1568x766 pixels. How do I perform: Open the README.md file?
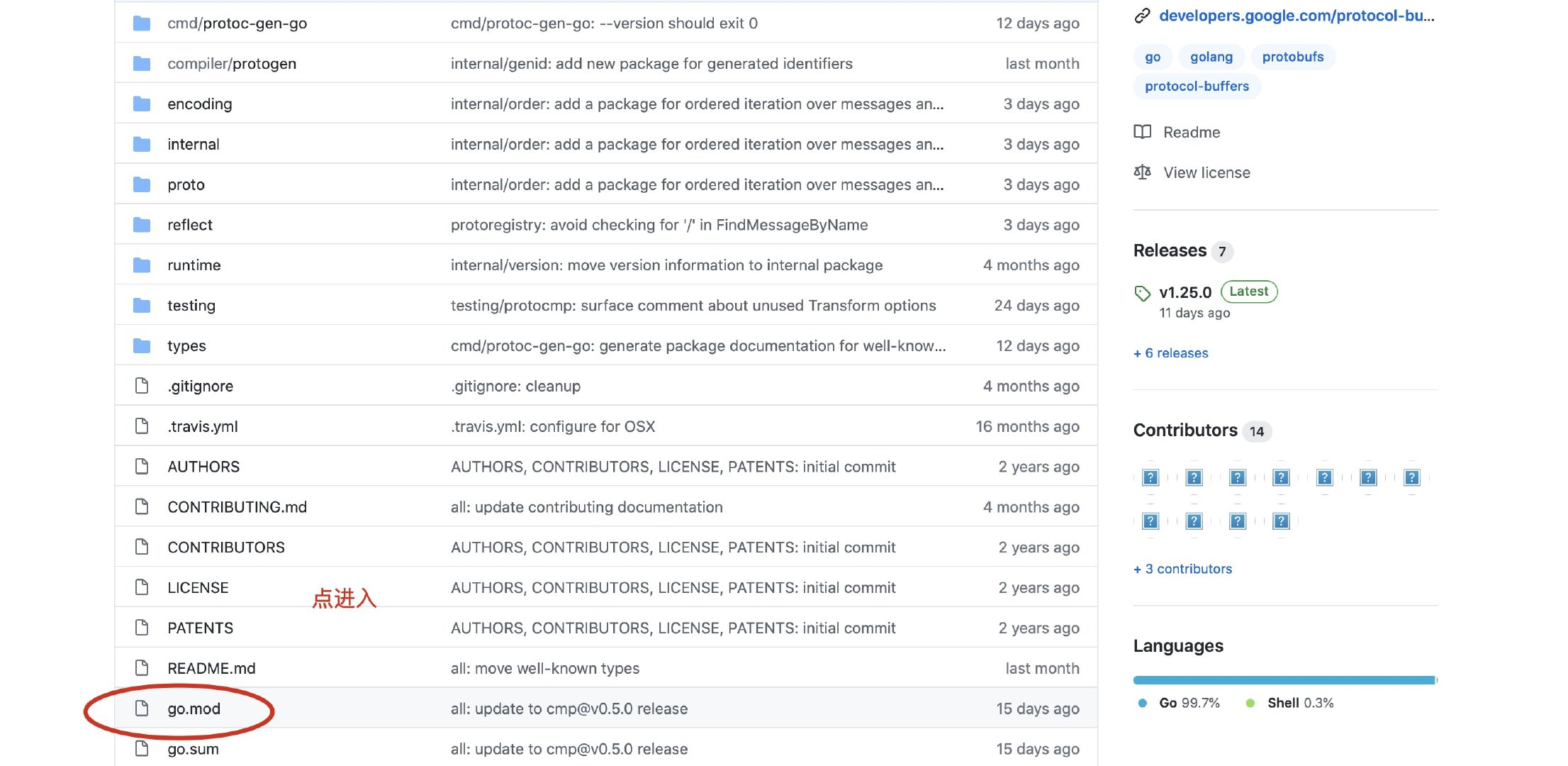click(x=211, y=668)
